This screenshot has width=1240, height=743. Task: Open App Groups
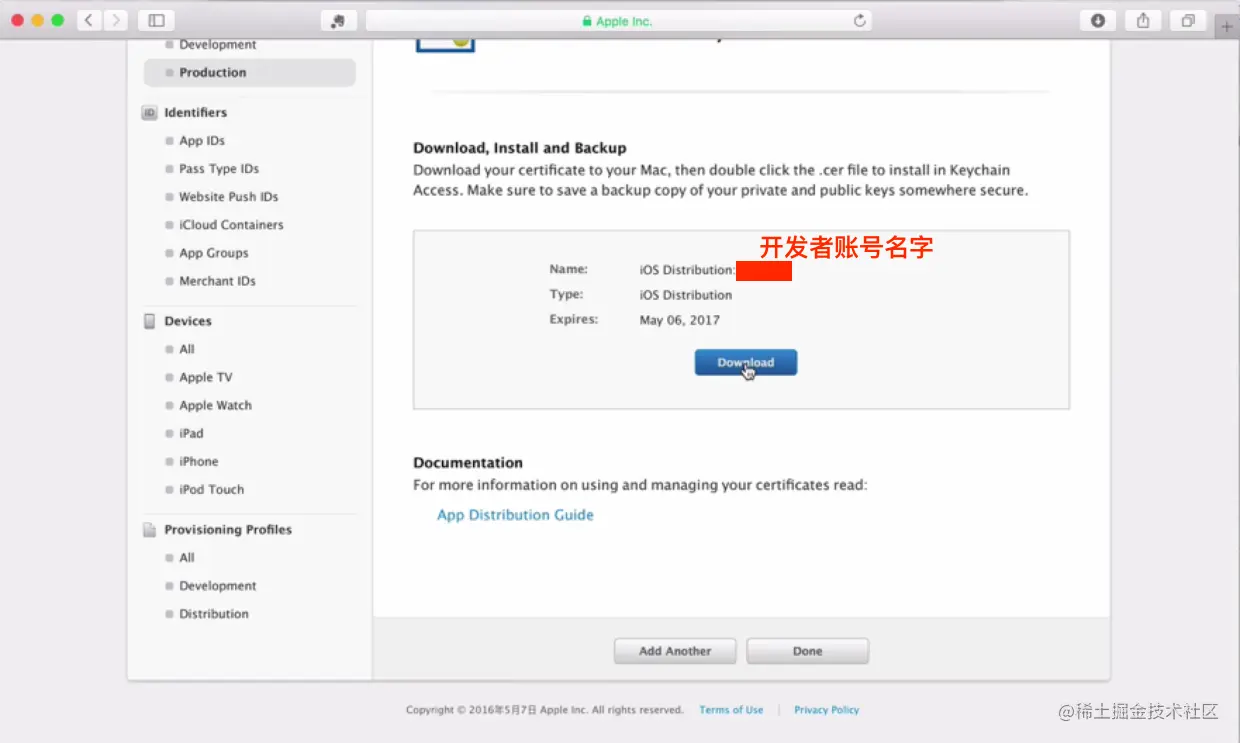click(x=213, y=253)
